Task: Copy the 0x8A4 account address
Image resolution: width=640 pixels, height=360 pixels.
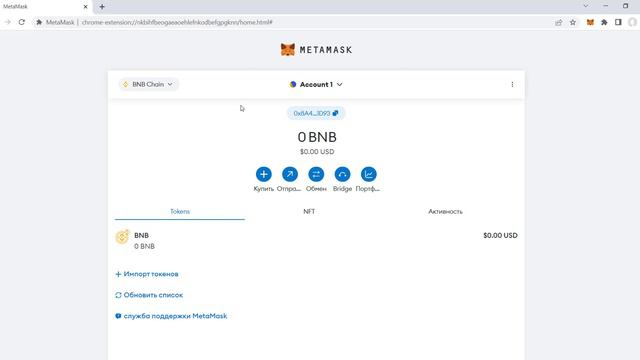Action: pyautogui.click(x=316, y=113)
